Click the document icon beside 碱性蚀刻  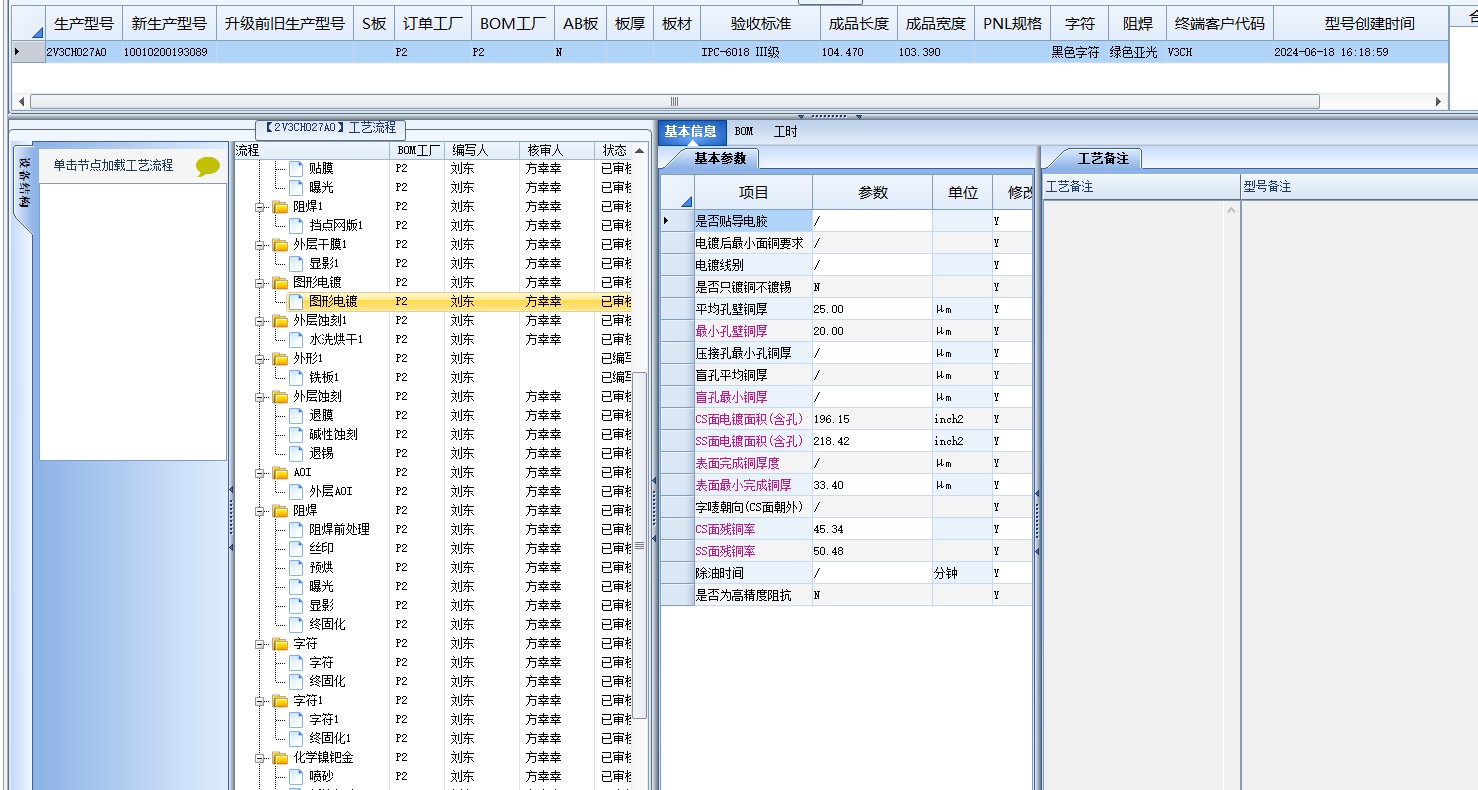click(296, 434)
